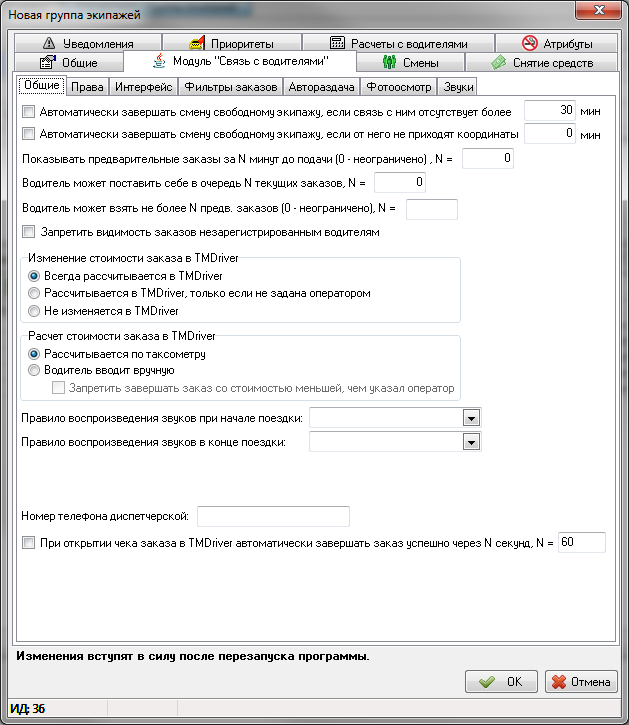
Task: Expand sound rule dropdown for trip start
Action: [x=471, y=418]
